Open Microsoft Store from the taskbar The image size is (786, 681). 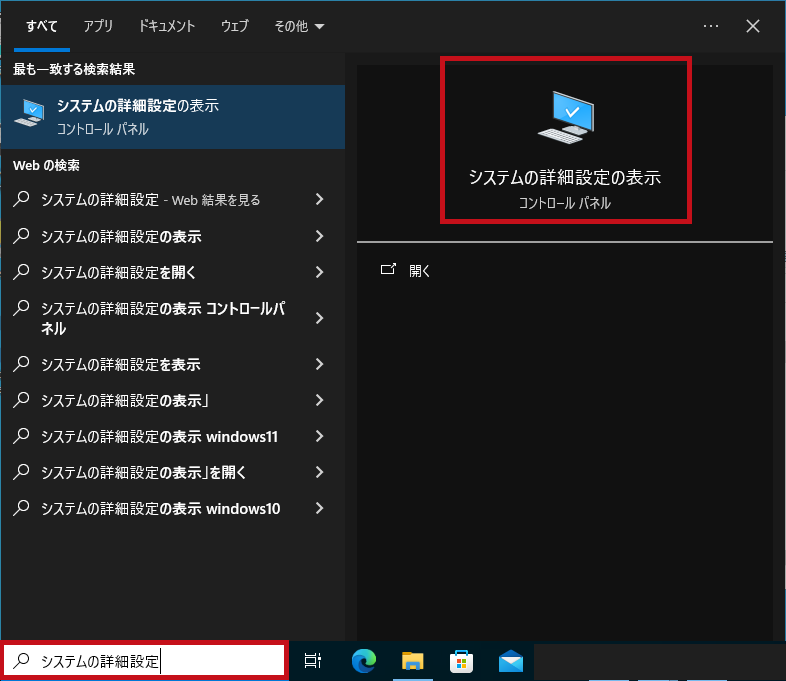pos(461,660)
